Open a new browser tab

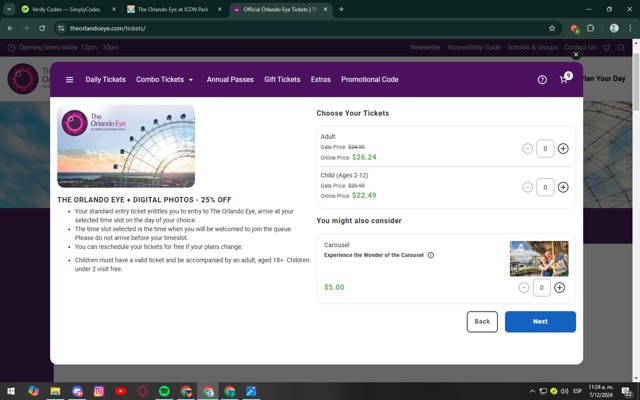pos(341,9)
